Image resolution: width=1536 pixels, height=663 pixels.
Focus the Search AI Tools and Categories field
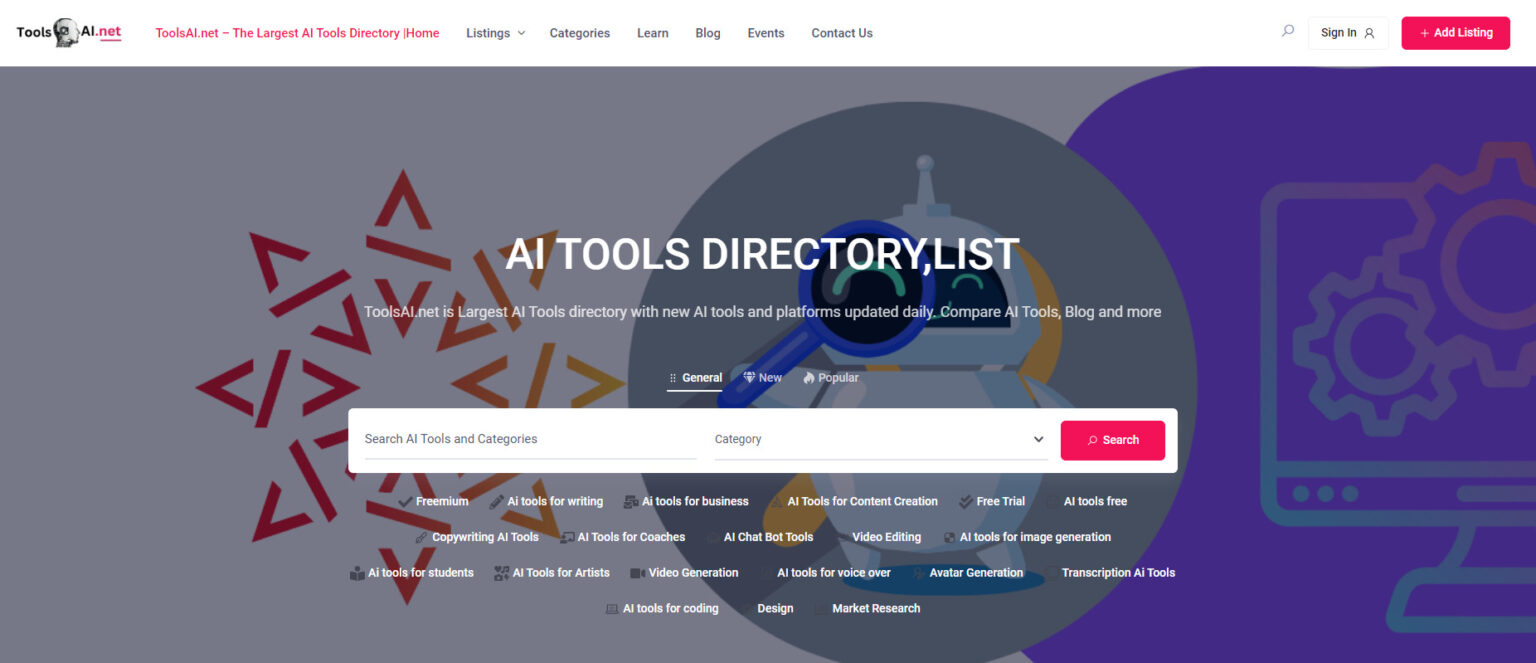pyautogui.click(x=530, y=439)
